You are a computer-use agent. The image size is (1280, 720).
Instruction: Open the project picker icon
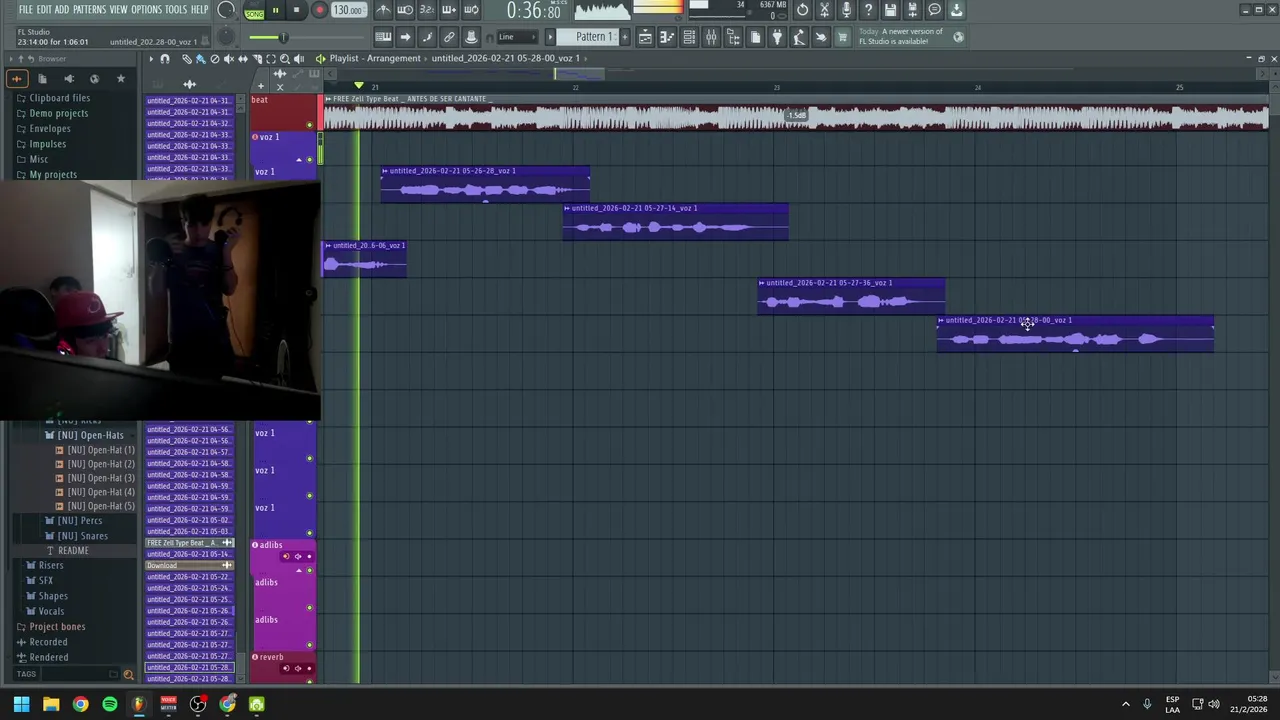[755, 37]
